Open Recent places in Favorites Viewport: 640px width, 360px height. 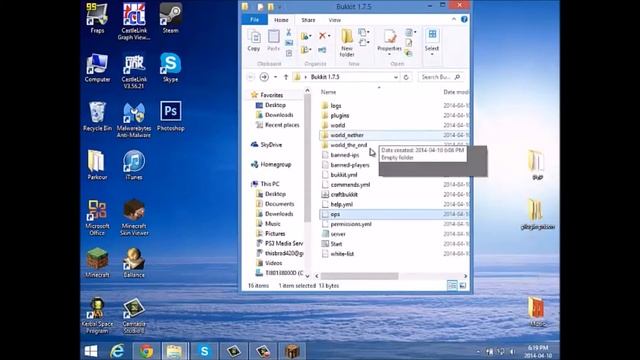tap(282, 125)
